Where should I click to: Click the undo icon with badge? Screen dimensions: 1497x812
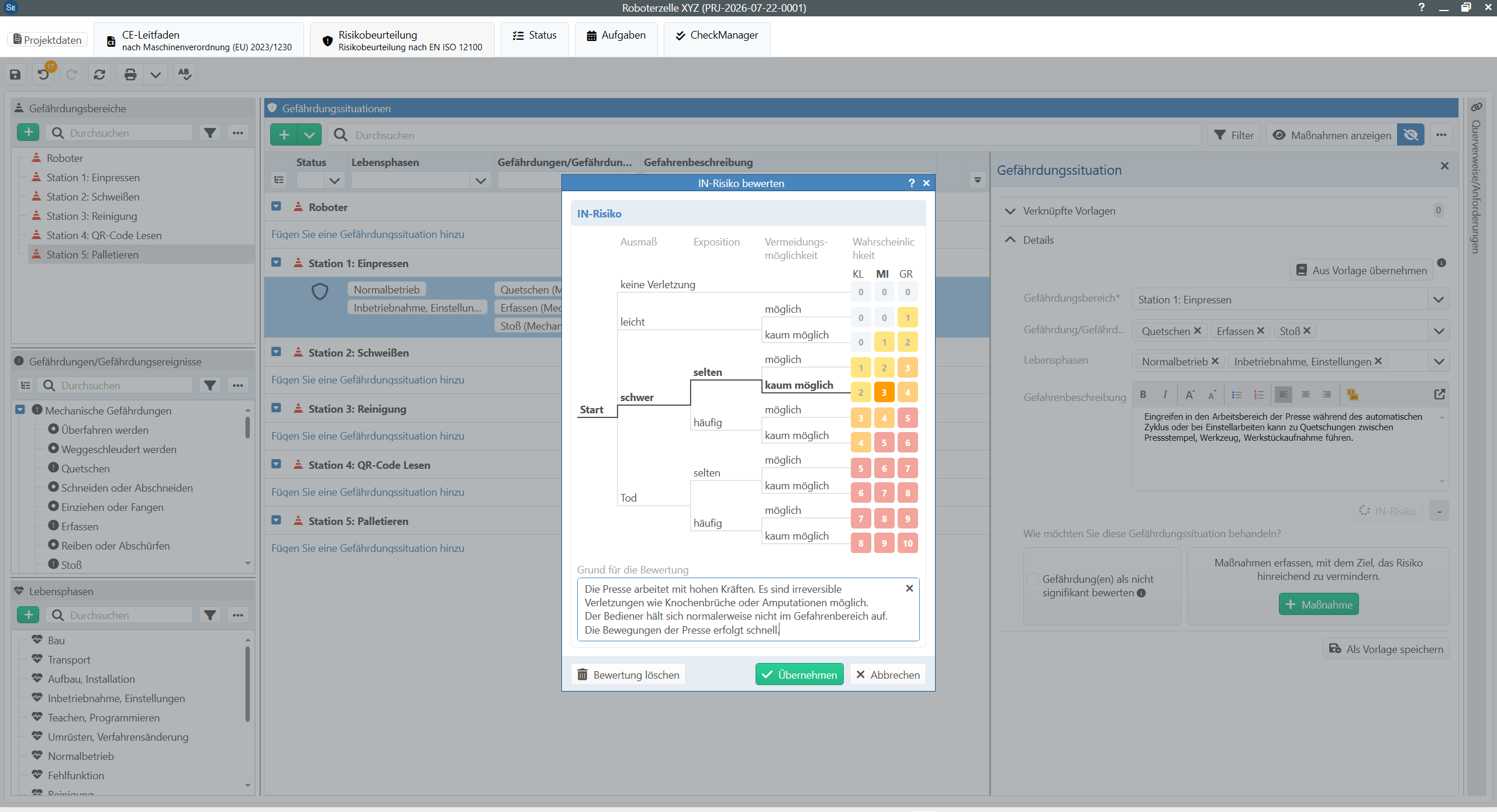pos(44,74)
